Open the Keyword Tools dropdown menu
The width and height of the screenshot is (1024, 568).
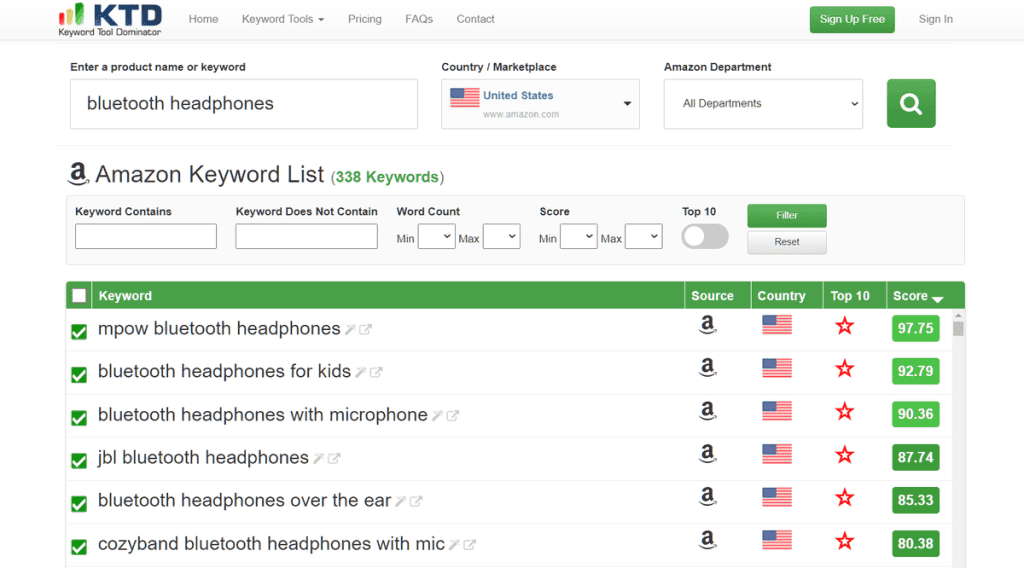pos(283,19)
